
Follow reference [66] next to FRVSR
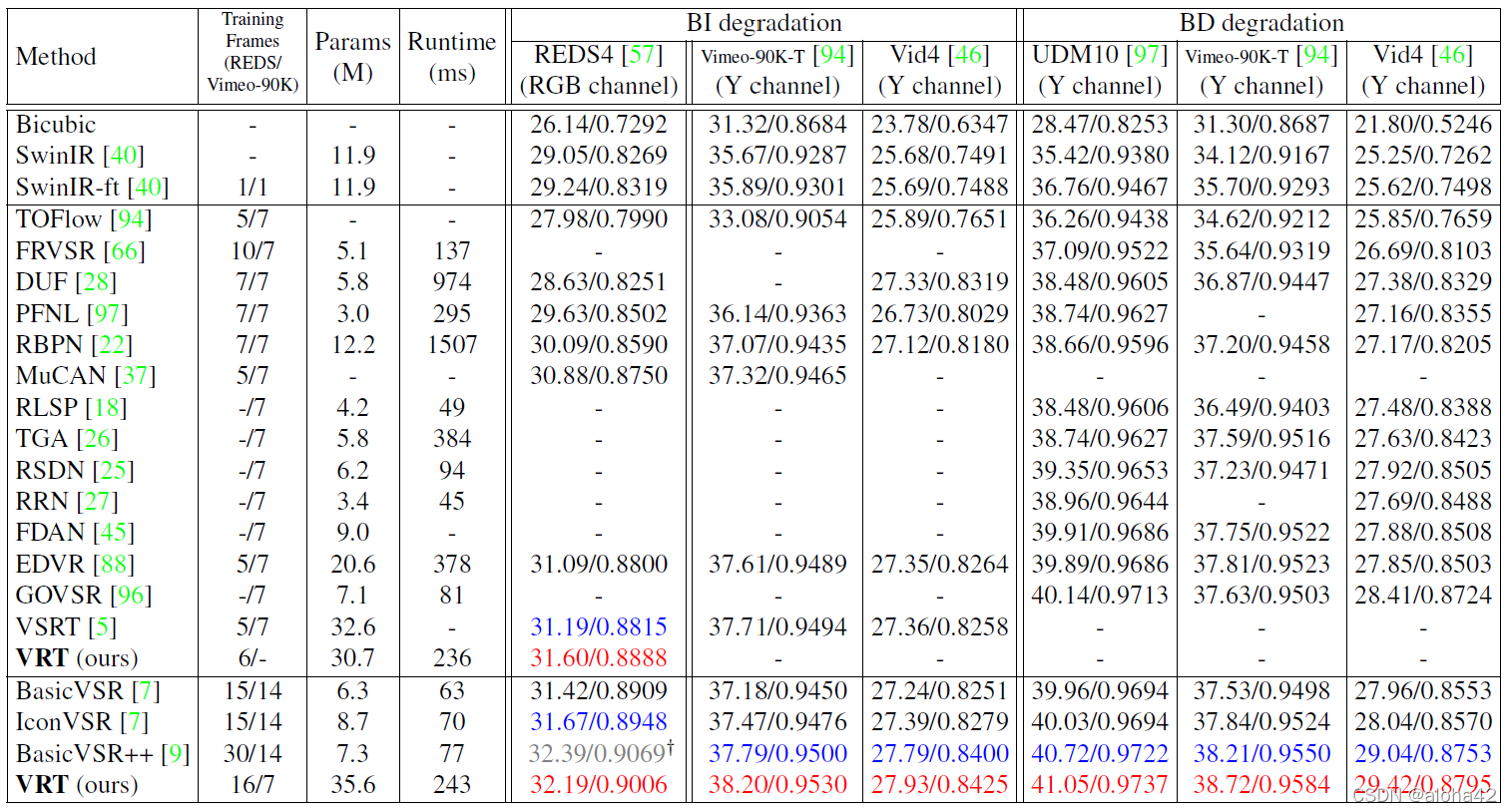125,251
